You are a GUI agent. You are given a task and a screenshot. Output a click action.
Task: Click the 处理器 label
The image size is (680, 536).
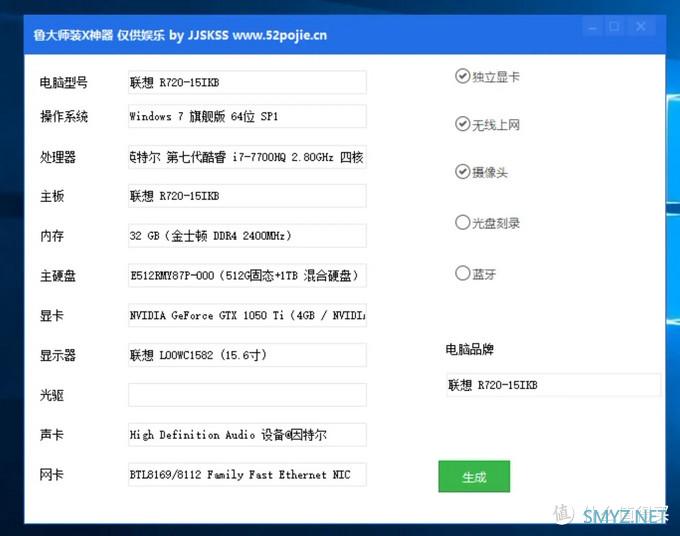[58, 157]
